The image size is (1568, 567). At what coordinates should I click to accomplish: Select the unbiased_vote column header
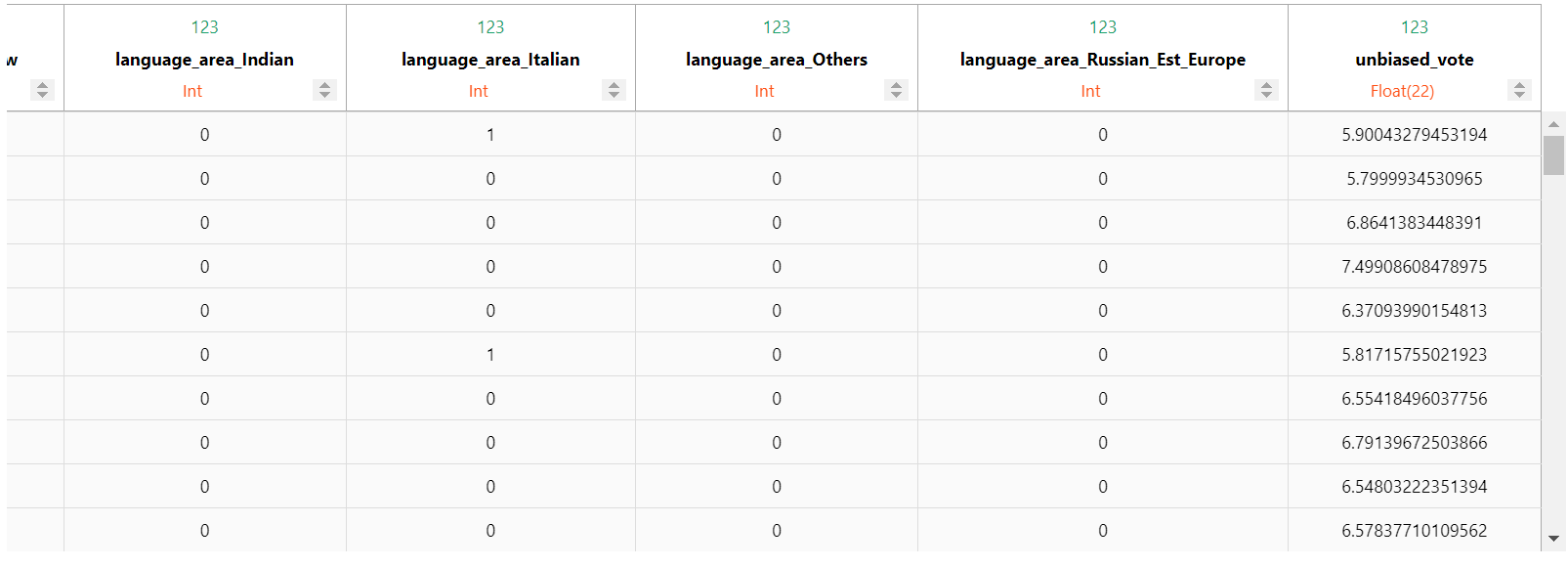click(x=1415, y=60)
